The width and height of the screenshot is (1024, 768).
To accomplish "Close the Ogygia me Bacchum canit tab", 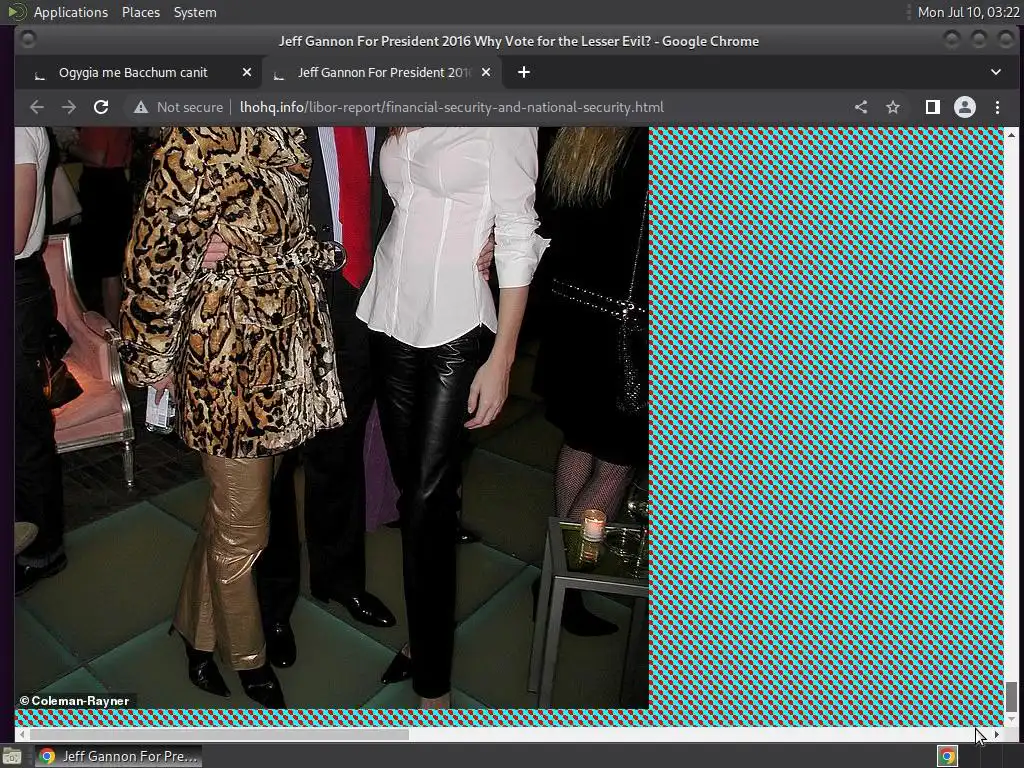I will pyautogui.click(x=247, y=72).
